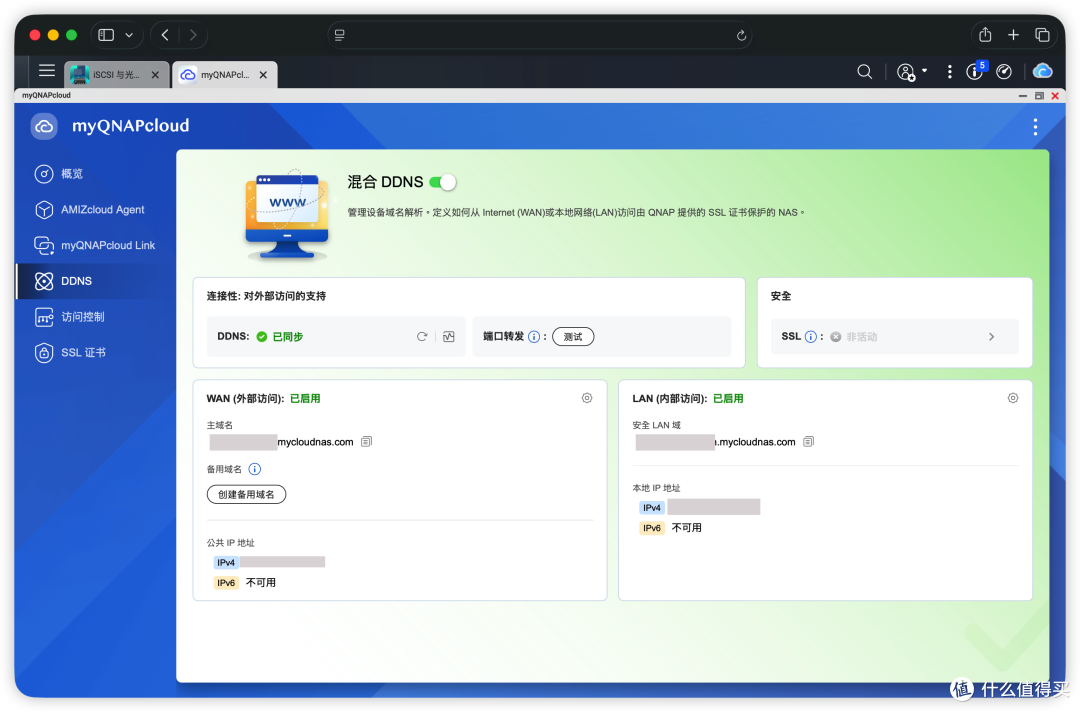Open the dashboard gauge icon
This screenshot has height=712, width=1080.
pos(1004,72)
